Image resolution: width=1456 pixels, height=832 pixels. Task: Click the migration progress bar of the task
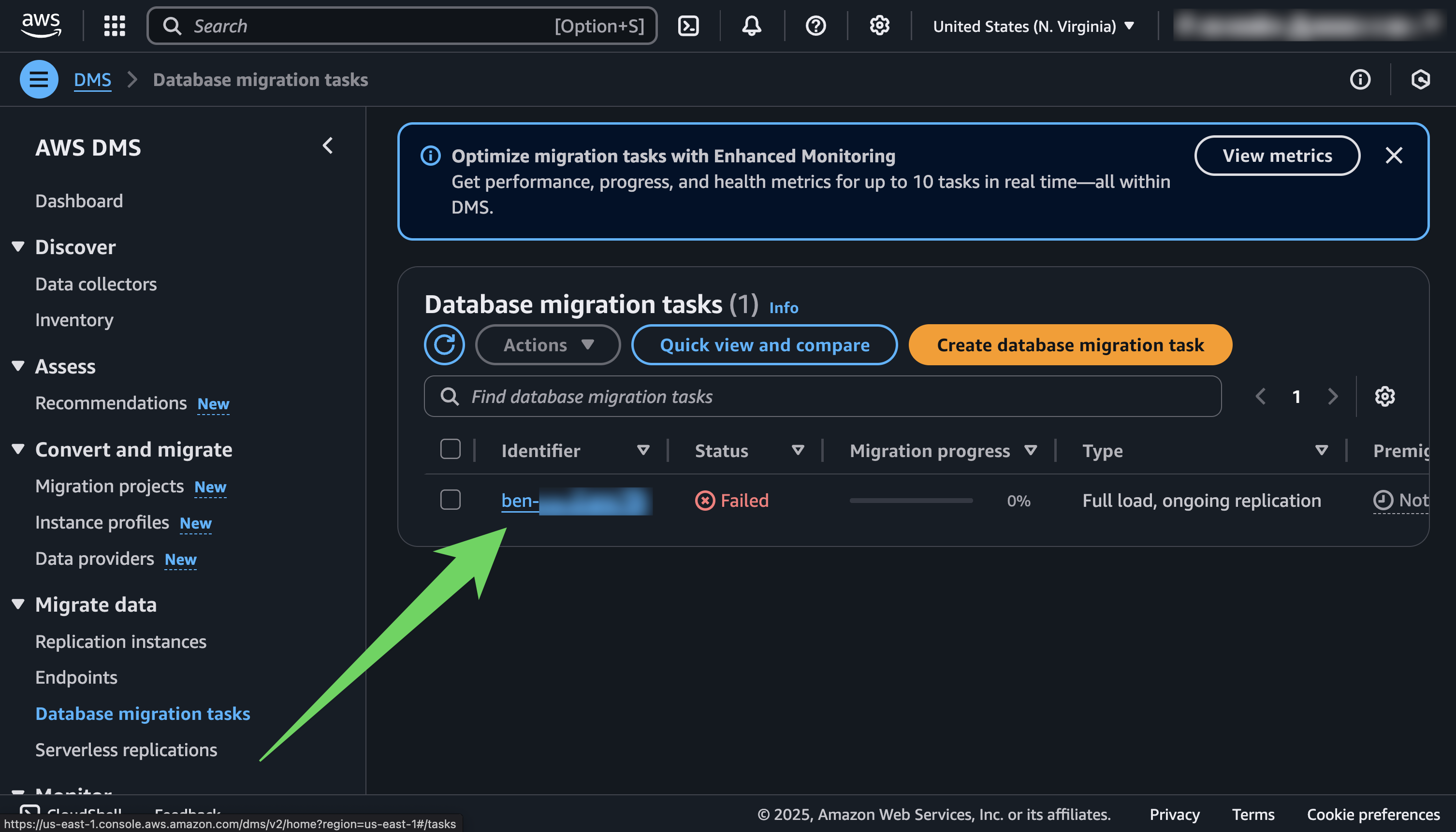tap(911, 500)
